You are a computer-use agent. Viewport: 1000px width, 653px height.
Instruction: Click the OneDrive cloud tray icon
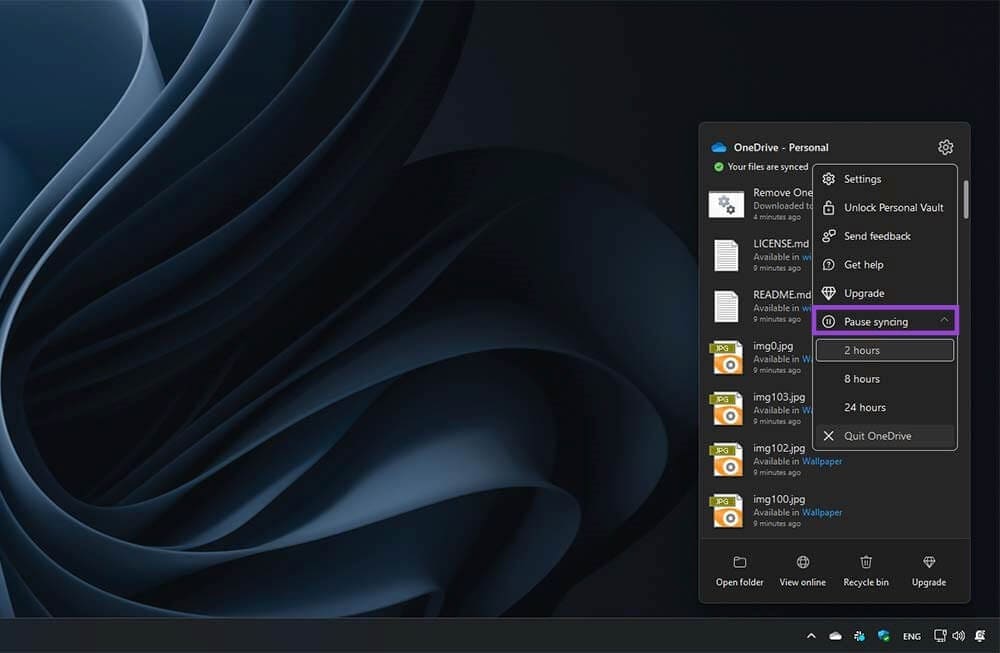point(835,636)
